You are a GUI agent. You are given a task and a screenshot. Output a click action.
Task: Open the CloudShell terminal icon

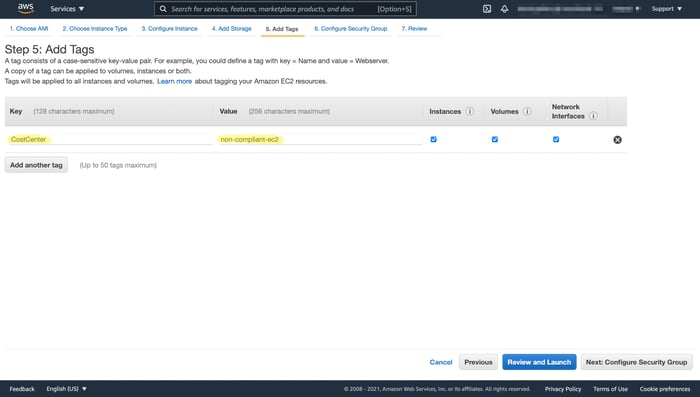(487, 8)
